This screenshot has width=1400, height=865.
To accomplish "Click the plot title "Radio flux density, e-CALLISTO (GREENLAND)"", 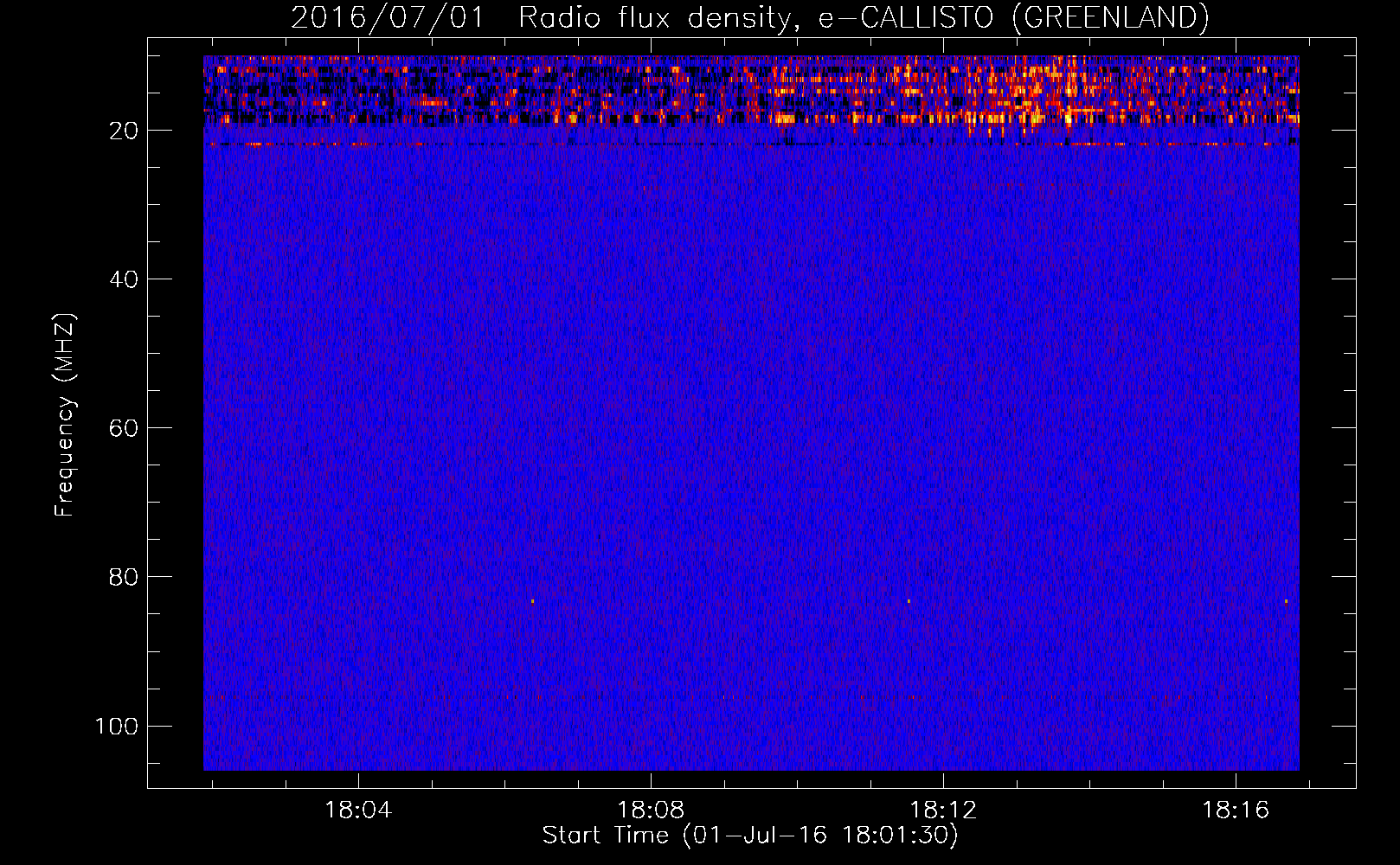I will pyautogui.click(x=864, y=18).
